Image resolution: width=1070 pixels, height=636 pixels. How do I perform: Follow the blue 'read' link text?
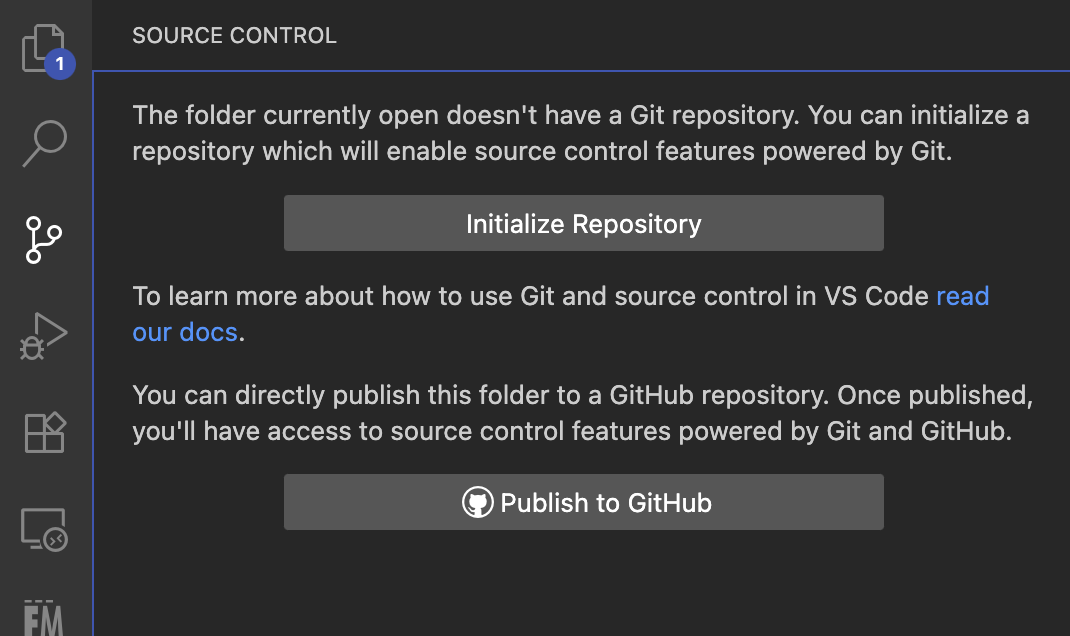pyautogui.click(x=962, y=296)
